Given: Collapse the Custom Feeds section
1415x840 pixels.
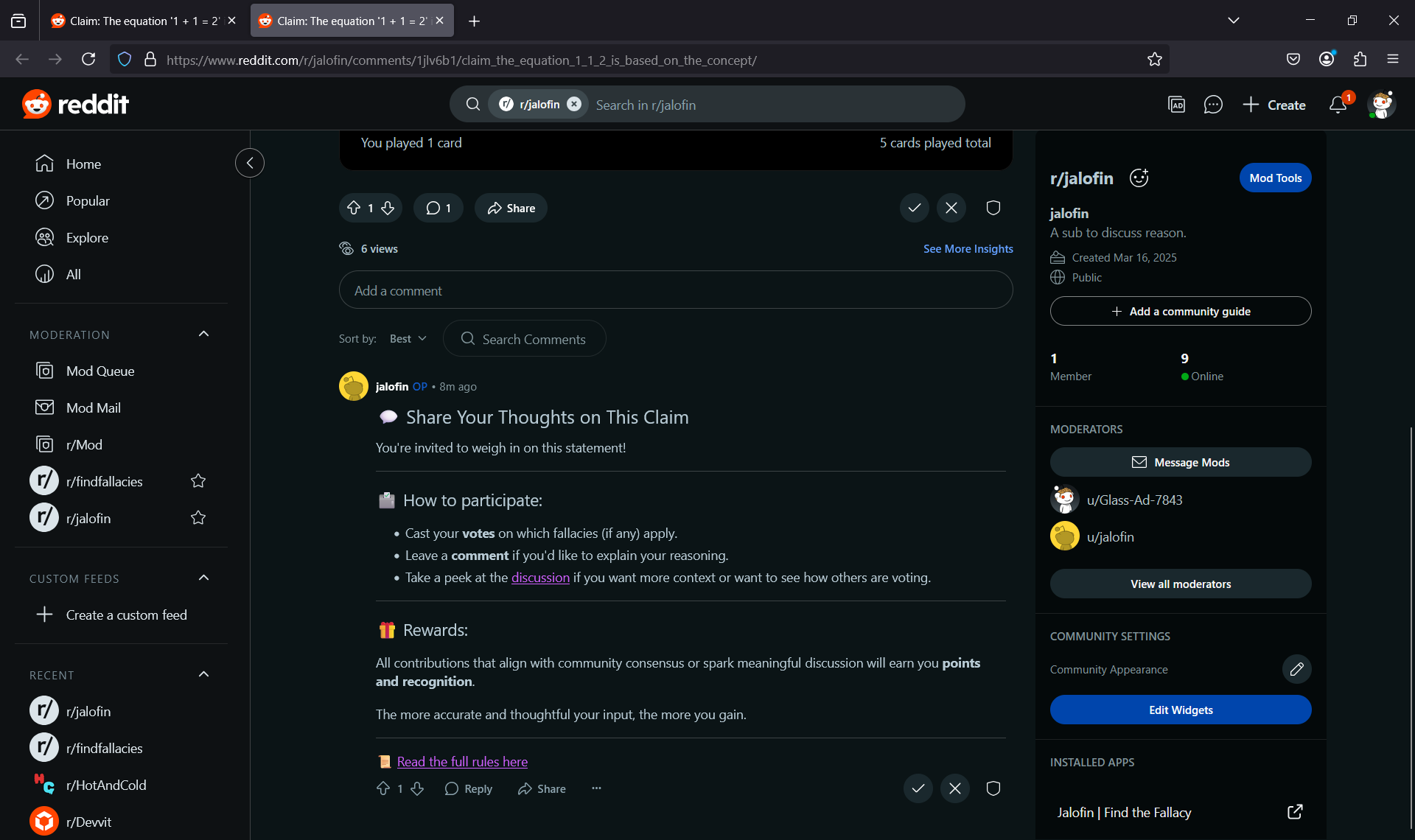Looking at the screenshot, I should pos(204,578).
